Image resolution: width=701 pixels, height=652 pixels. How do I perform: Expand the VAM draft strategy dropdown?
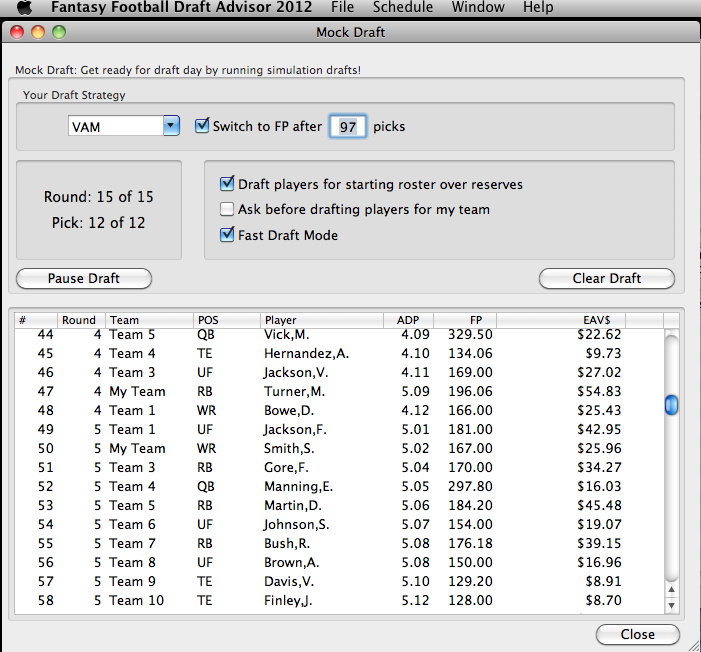[171, 126]
